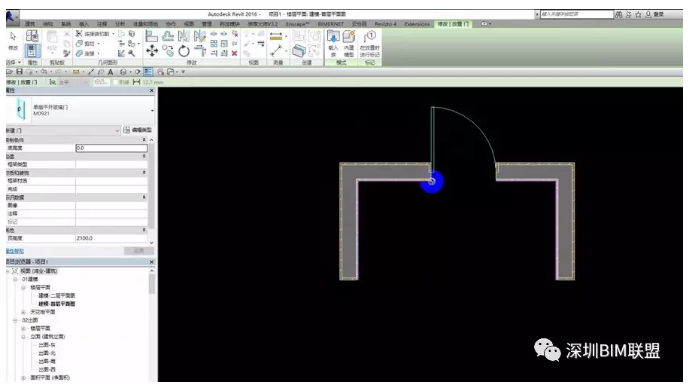
Task: Select the 建模-首层平面图 view
Action: (57, 304)
